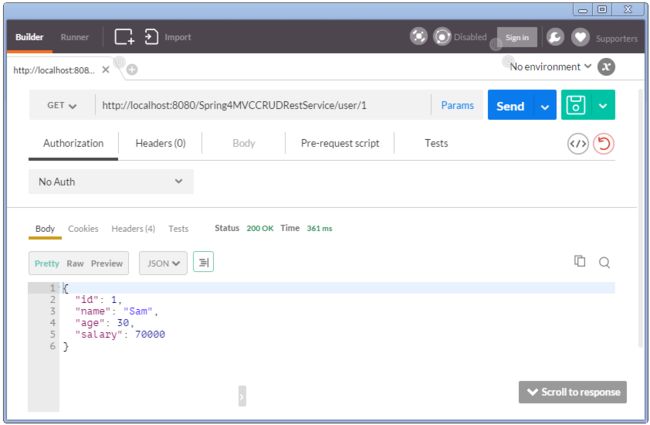Select the Pretty view mode

coord(47,263)
